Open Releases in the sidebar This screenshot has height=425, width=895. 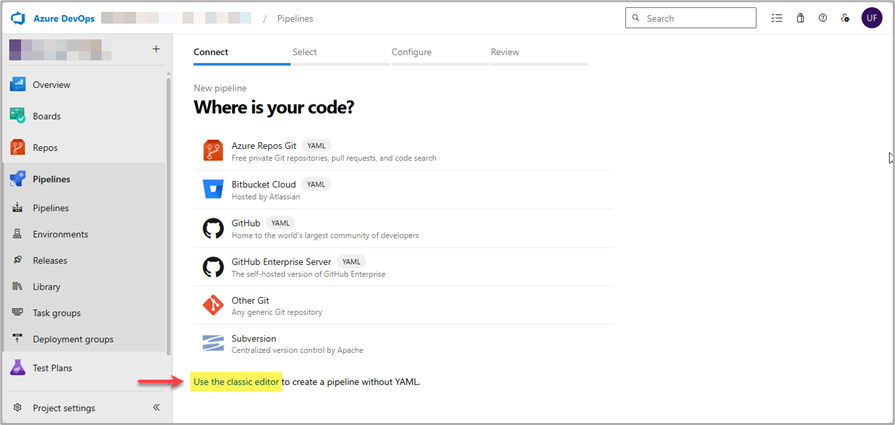point(50,260)
